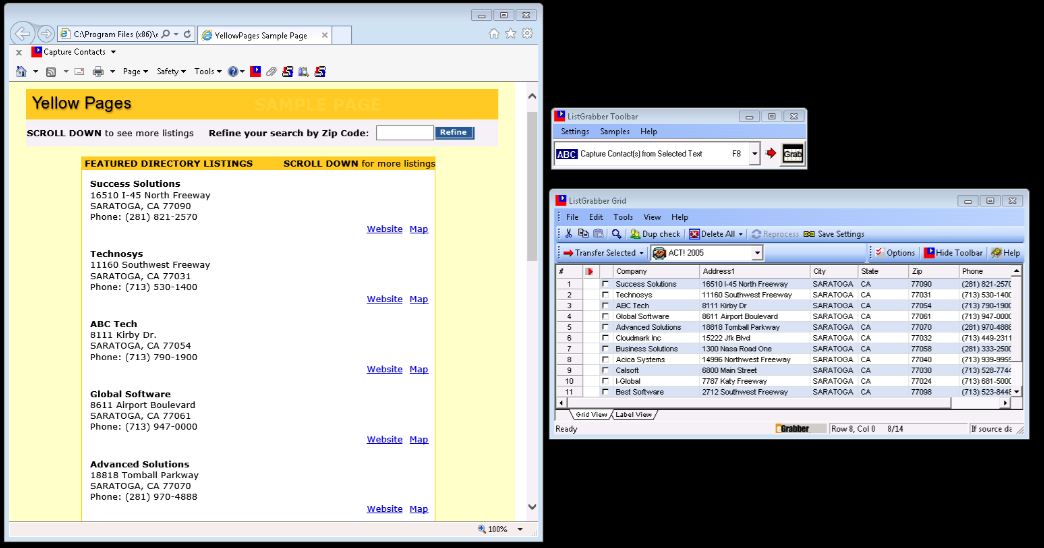Expand the Safety menu dropdown
The width and height of the screenshot is (1044, 548).
pos(171,71)
